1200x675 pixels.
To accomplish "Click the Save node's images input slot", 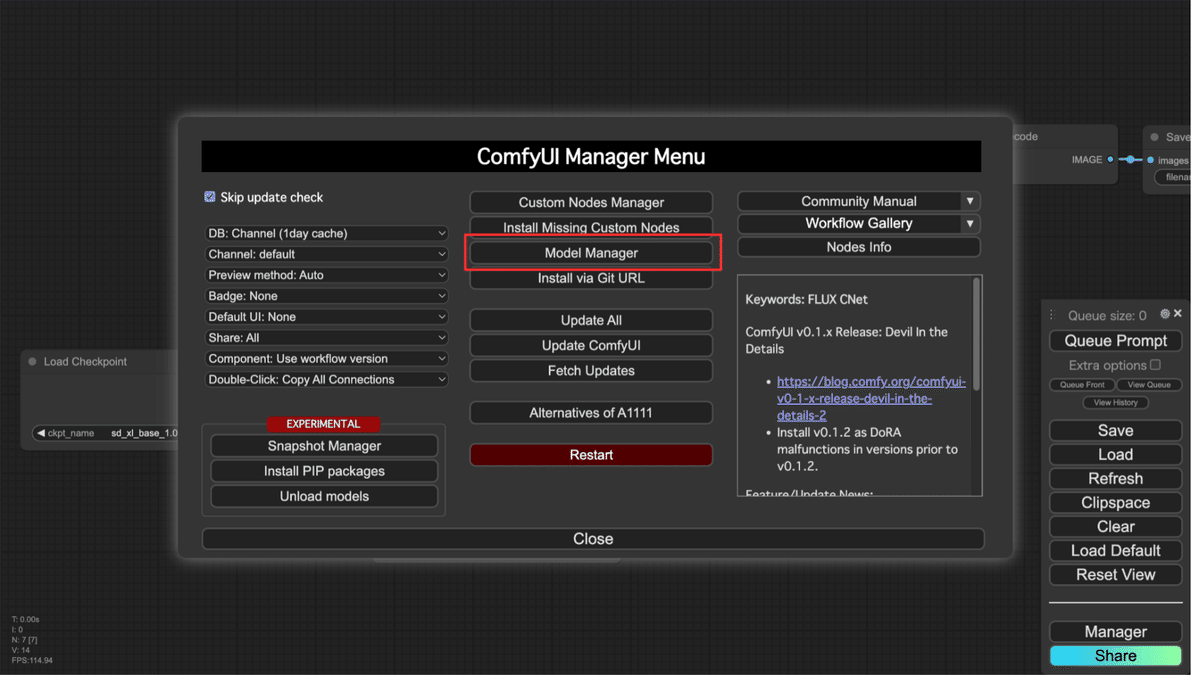I will [x=1151, y=160].
